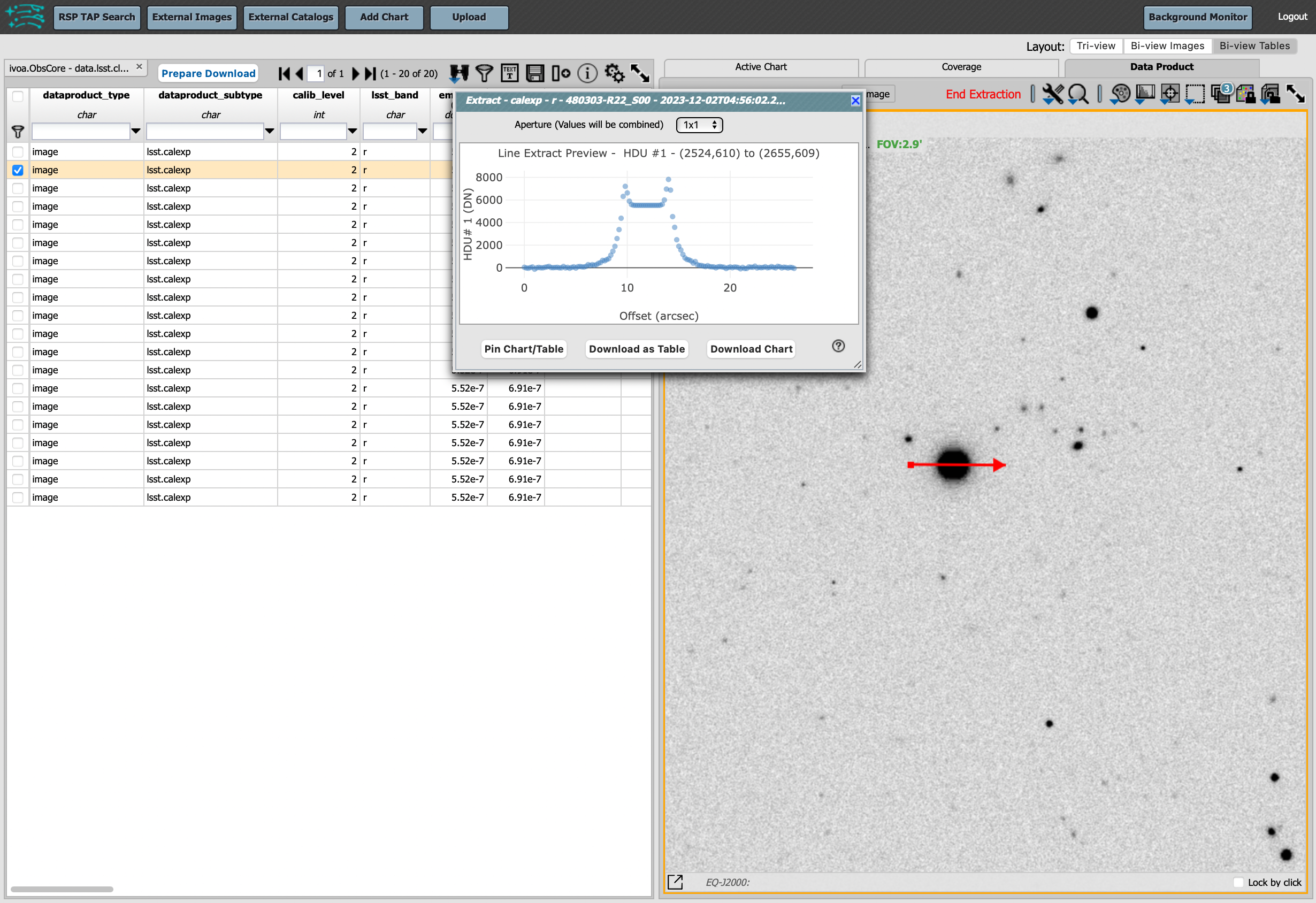Enable the first unchecked row checkbox

pyautogui.click(x=18, y=151)
